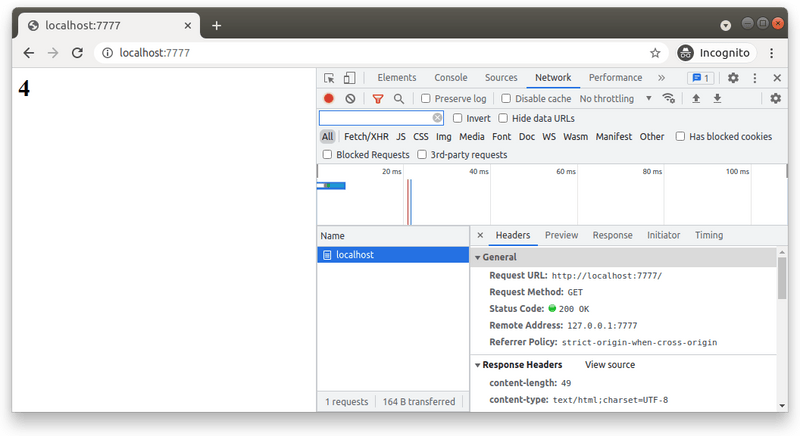
Task: Check Blocked Requests
Action: (327, 155)
